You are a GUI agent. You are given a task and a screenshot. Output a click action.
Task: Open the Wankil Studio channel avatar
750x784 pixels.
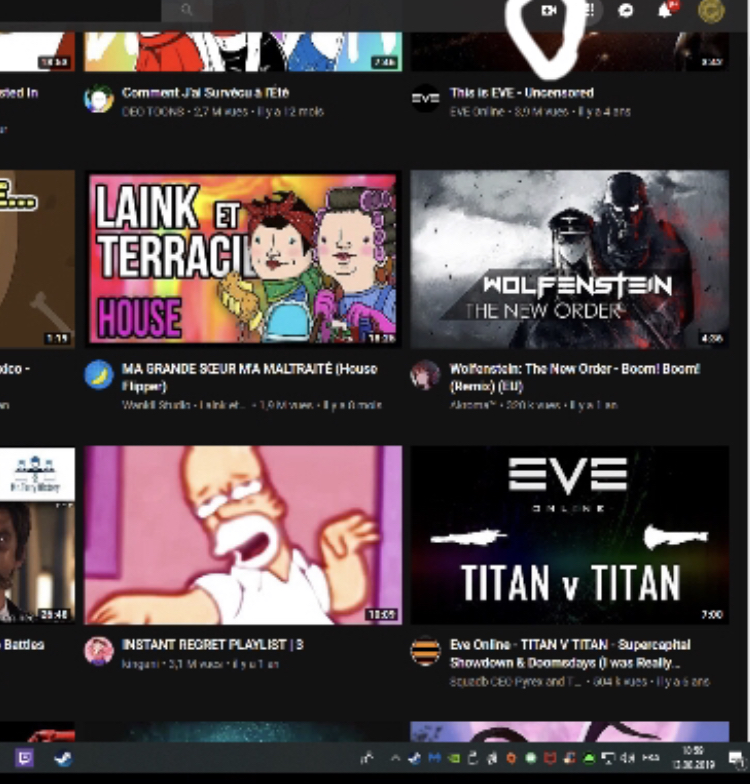[98, 375]
